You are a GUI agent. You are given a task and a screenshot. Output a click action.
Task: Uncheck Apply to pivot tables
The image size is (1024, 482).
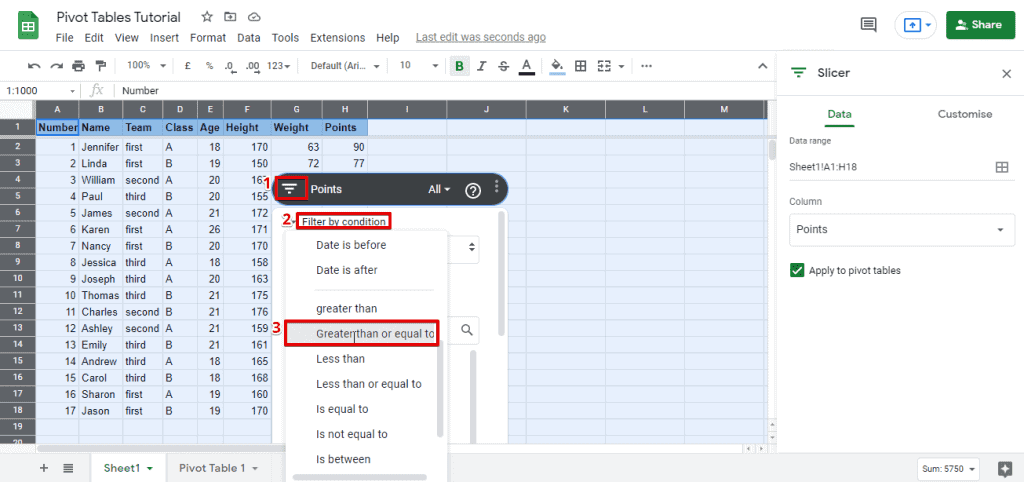click(797, 270)
